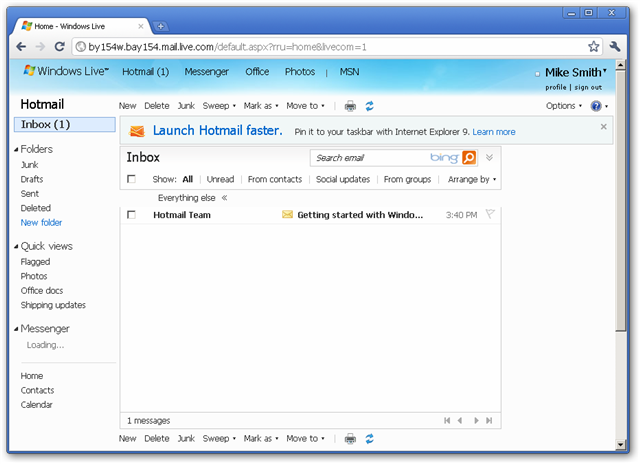Image resolution: width=640 pixels, height=464 pixels.
Task: Open the Flagged quick view
Action: pos(36,262)
